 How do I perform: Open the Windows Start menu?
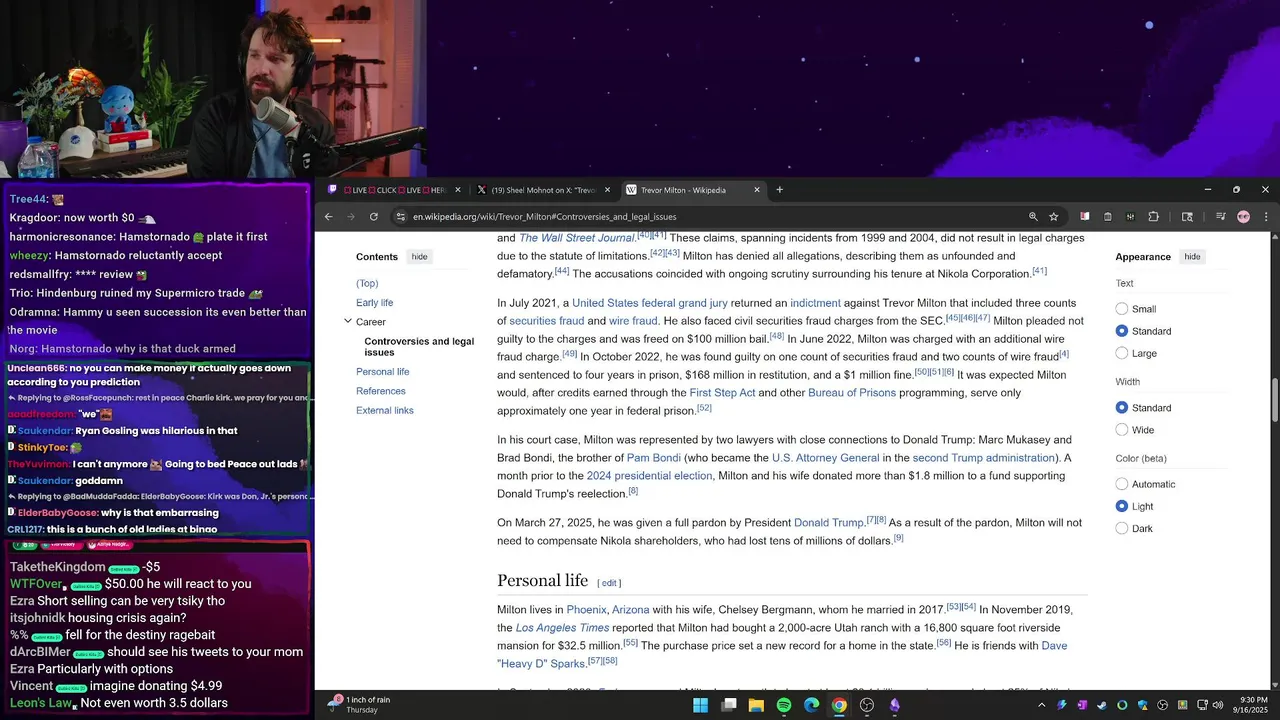click(701, 705)
